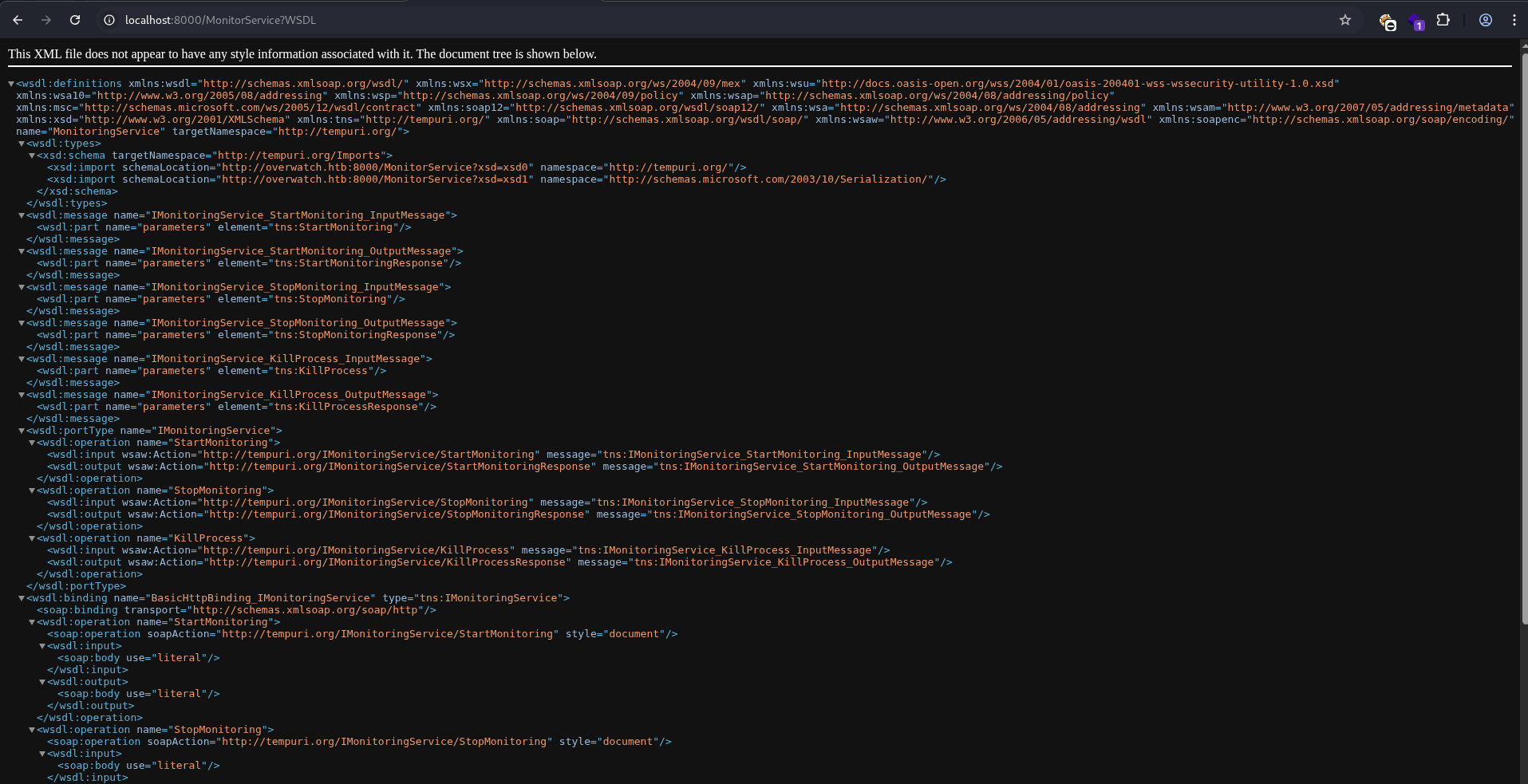Click the soap:binding transport line
1528x784 pixels.
pyautogui.click(x=236, y=610)
